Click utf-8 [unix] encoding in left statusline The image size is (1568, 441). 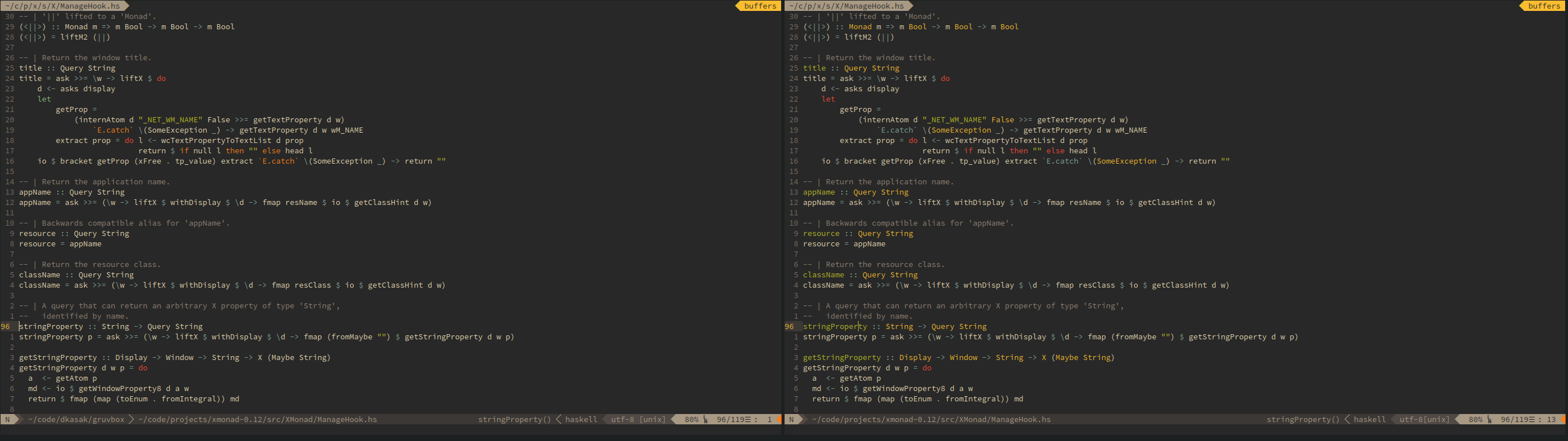coord(638,419)
